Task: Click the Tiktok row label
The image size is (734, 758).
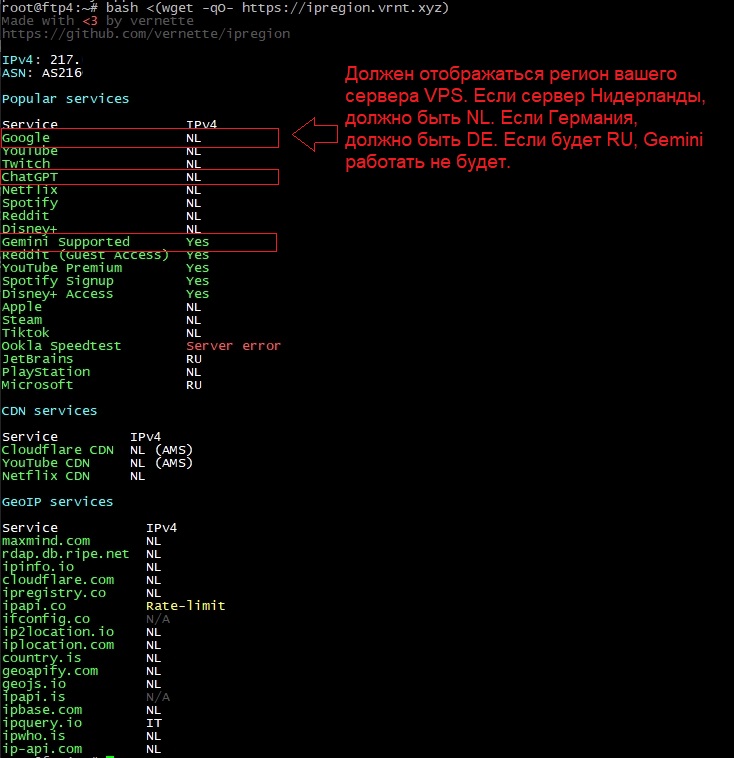Action: pyautogui.click(x=25, y=333)
